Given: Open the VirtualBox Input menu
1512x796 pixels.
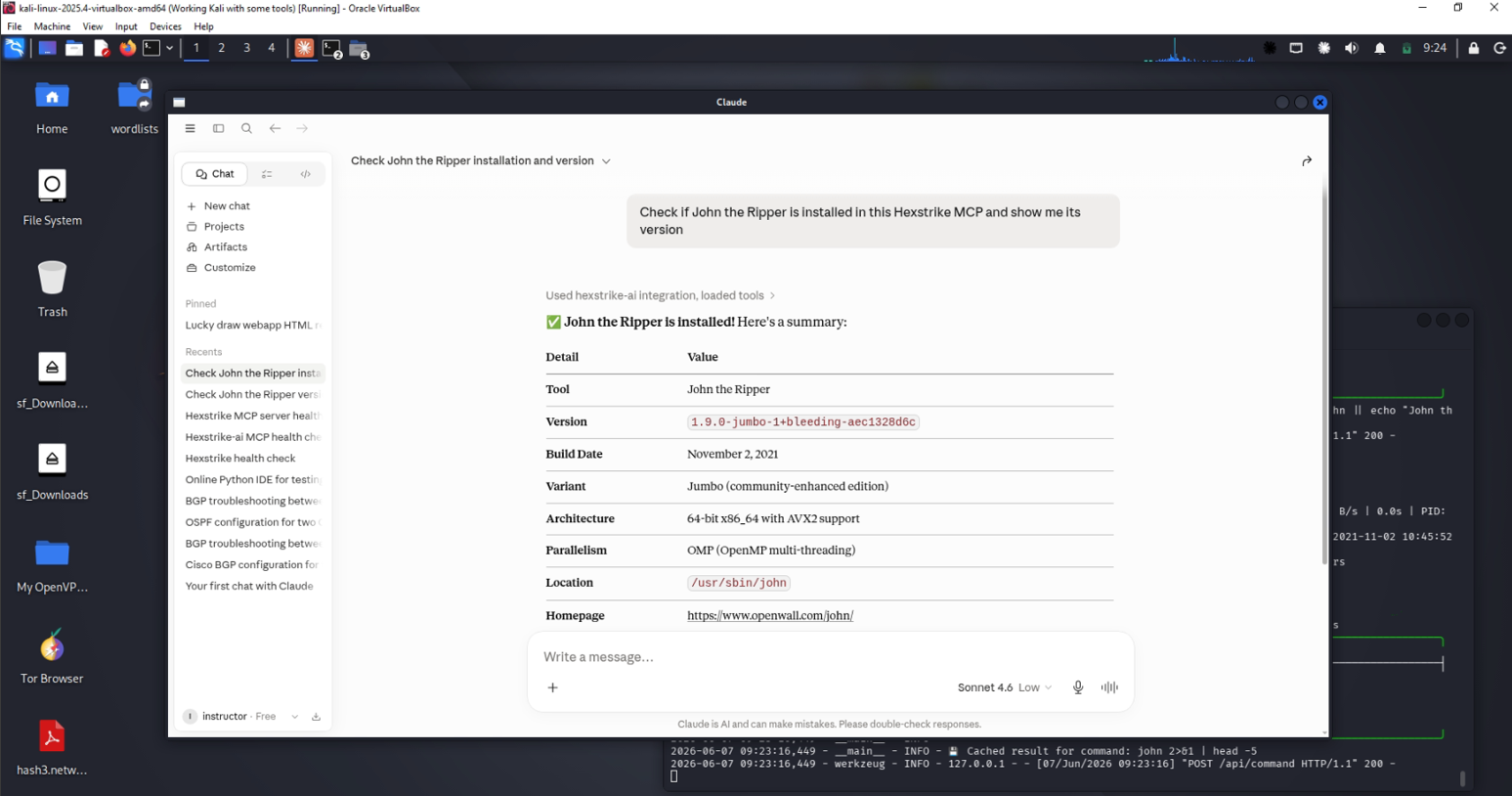Looking at the screenshot, I should click(126, 26).
